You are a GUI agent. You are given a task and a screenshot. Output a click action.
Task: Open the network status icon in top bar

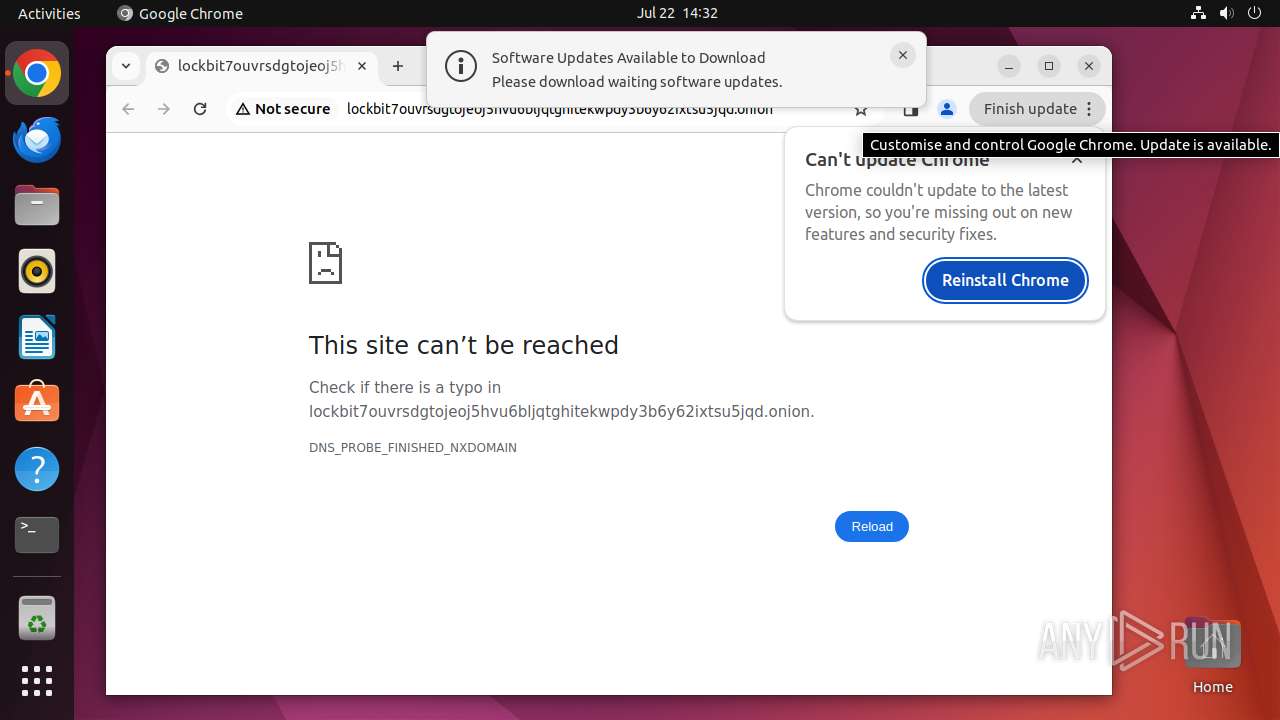pos(1199,13)
